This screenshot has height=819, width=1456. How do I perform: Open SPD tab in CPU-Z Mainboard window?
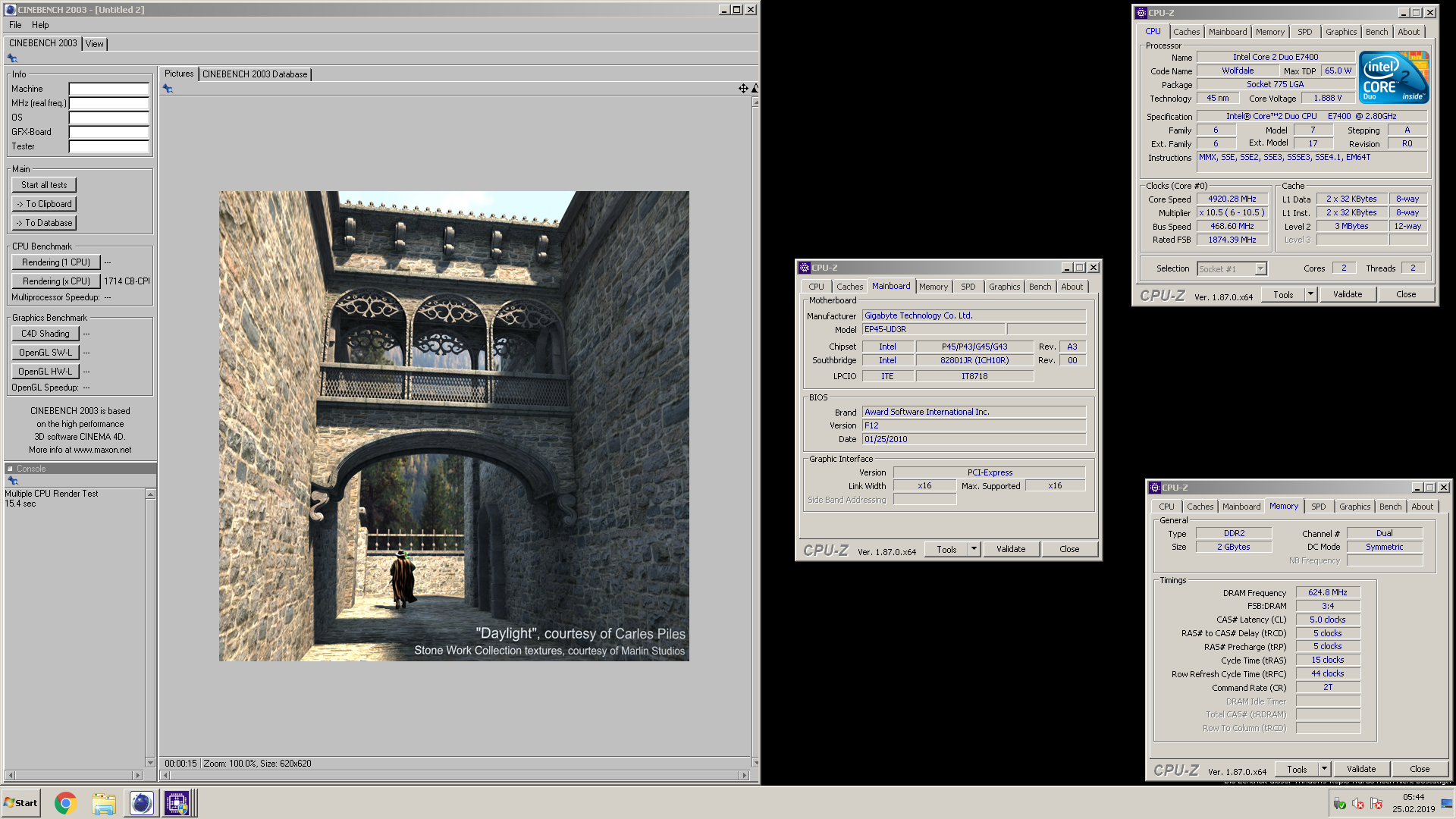968,287
